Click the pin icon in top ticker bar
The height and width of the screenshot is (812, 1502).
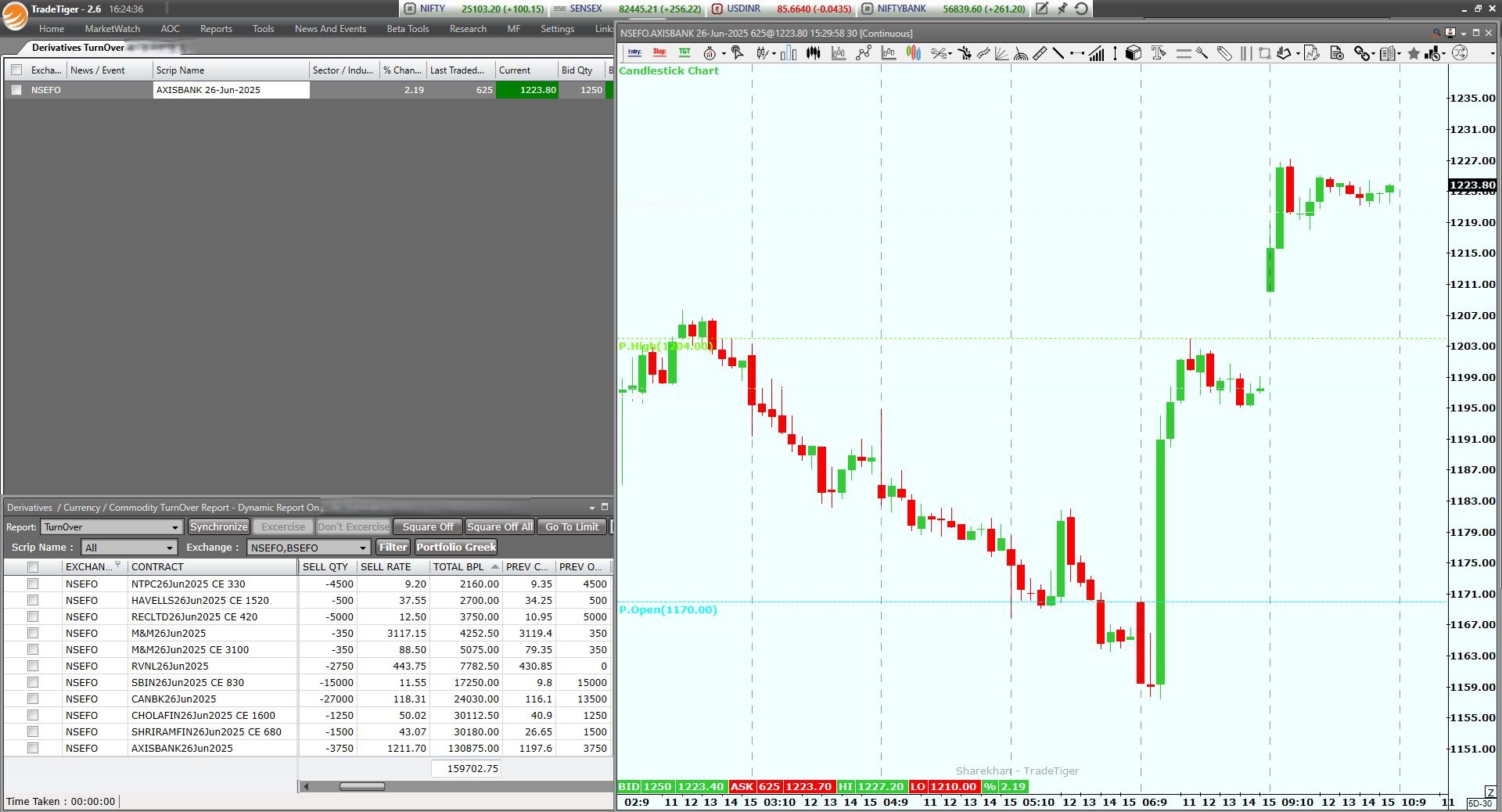pyautogui.click(x=1062, y=9)
